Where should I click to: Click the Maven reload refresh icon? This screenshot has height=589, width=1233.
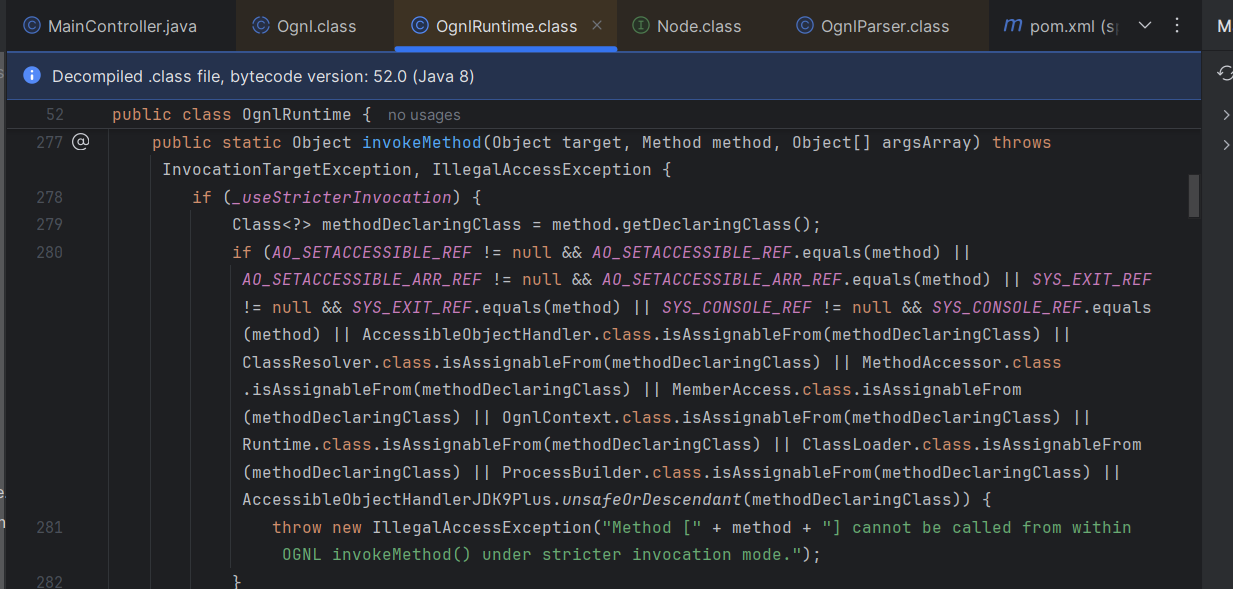pyautogui.click(x=1224, y=72)
